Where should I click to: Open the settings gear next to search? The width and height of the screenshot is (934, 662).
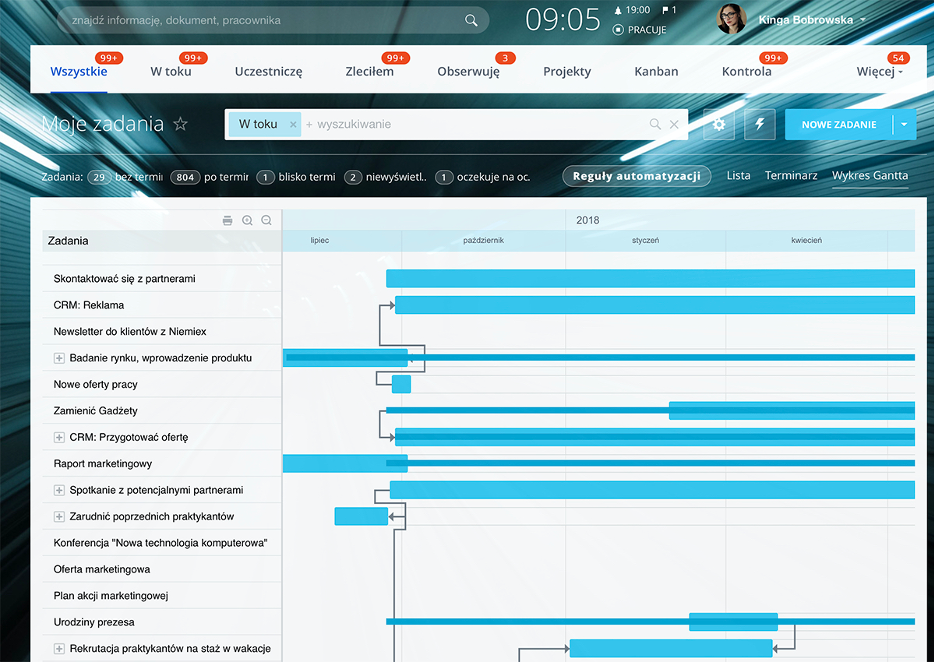pos(718,124)
